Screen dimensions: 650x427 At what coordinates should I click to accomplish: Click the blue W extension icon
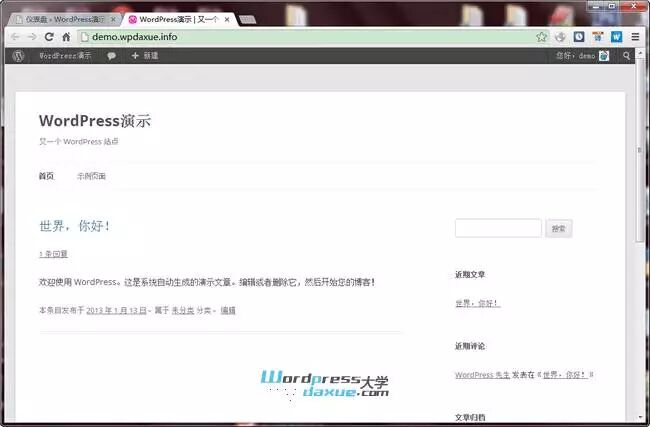click(616, 37)
